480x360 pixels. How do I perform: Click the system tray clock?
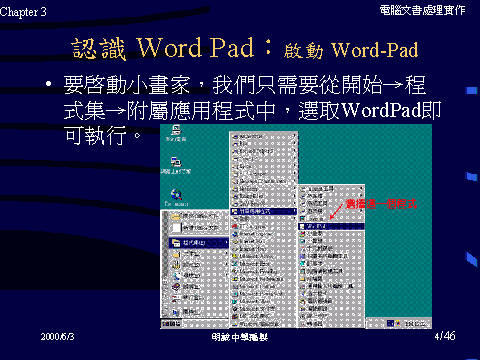tap(415, 323)
